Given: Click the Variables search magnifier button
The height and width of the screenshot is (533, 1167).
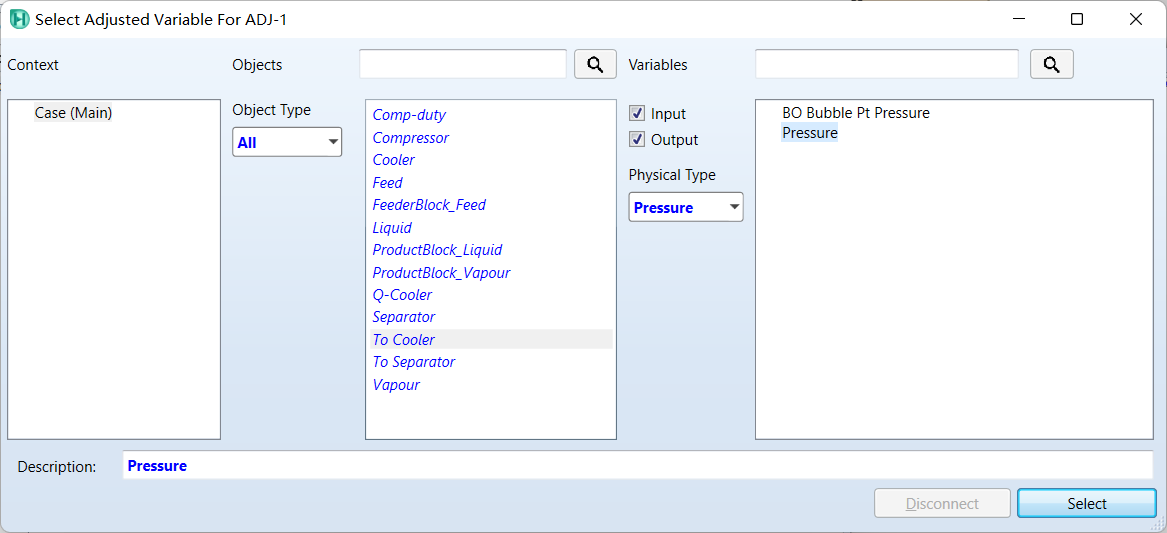Looking at the screenshot, I should click(x=1051, y=65).
